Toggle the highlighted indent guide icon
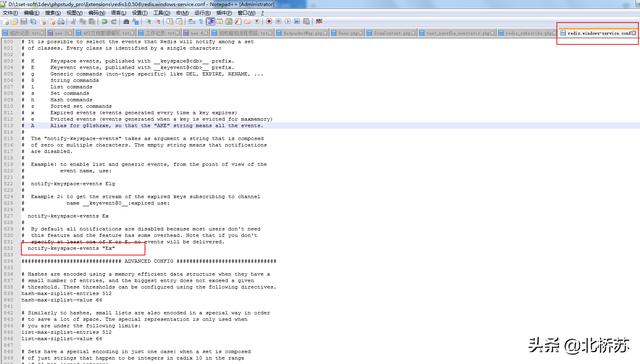The width and height of the screenshot is (640, 364). point(211,22)
